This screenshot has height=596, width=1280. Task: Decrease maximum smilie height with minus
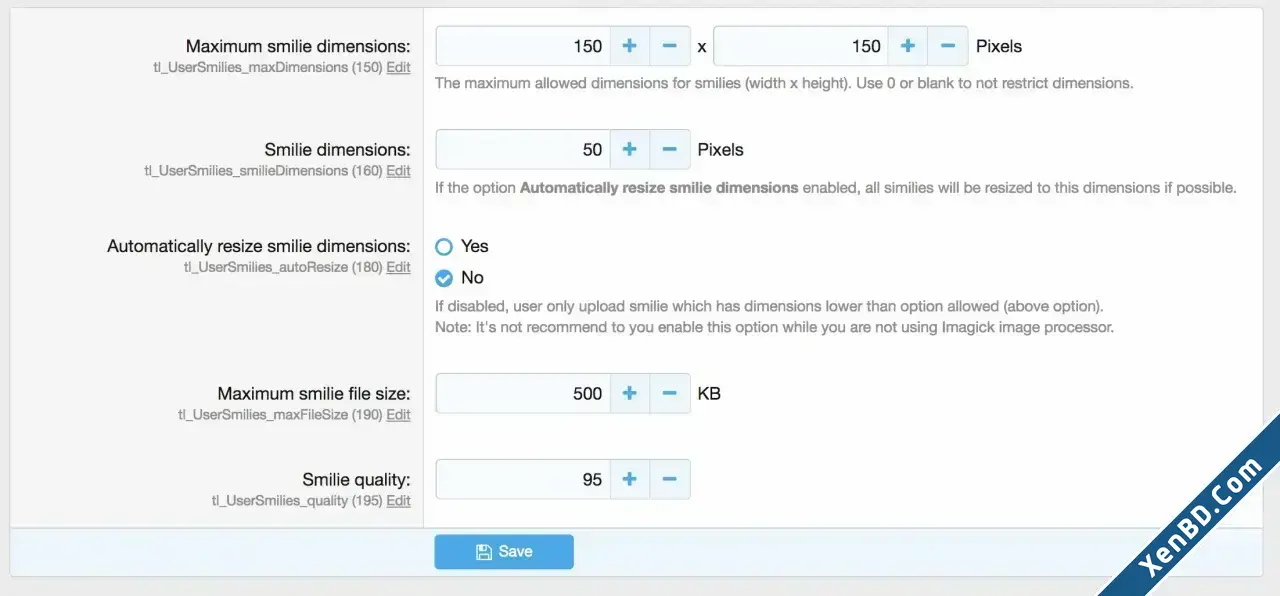point(948,46)
